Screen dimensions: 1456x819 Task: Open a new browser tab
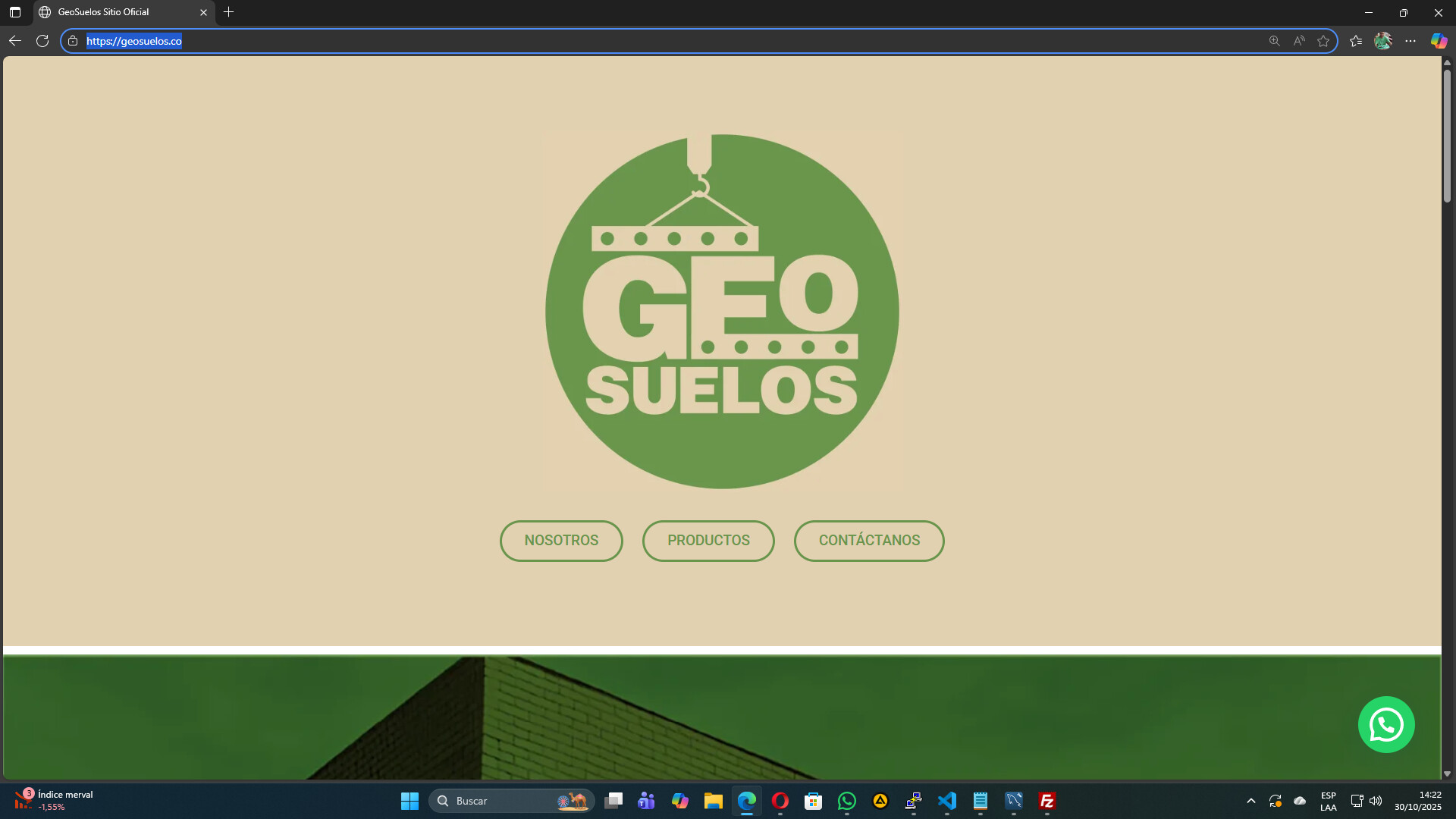click(x=228, y=12)
